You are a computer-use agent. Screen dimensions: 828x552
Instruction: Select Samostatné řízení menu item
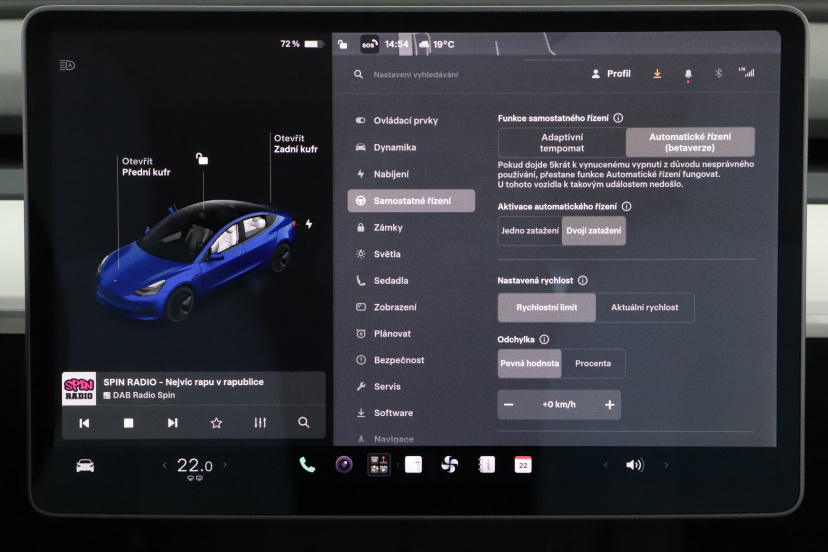point(411,201)
